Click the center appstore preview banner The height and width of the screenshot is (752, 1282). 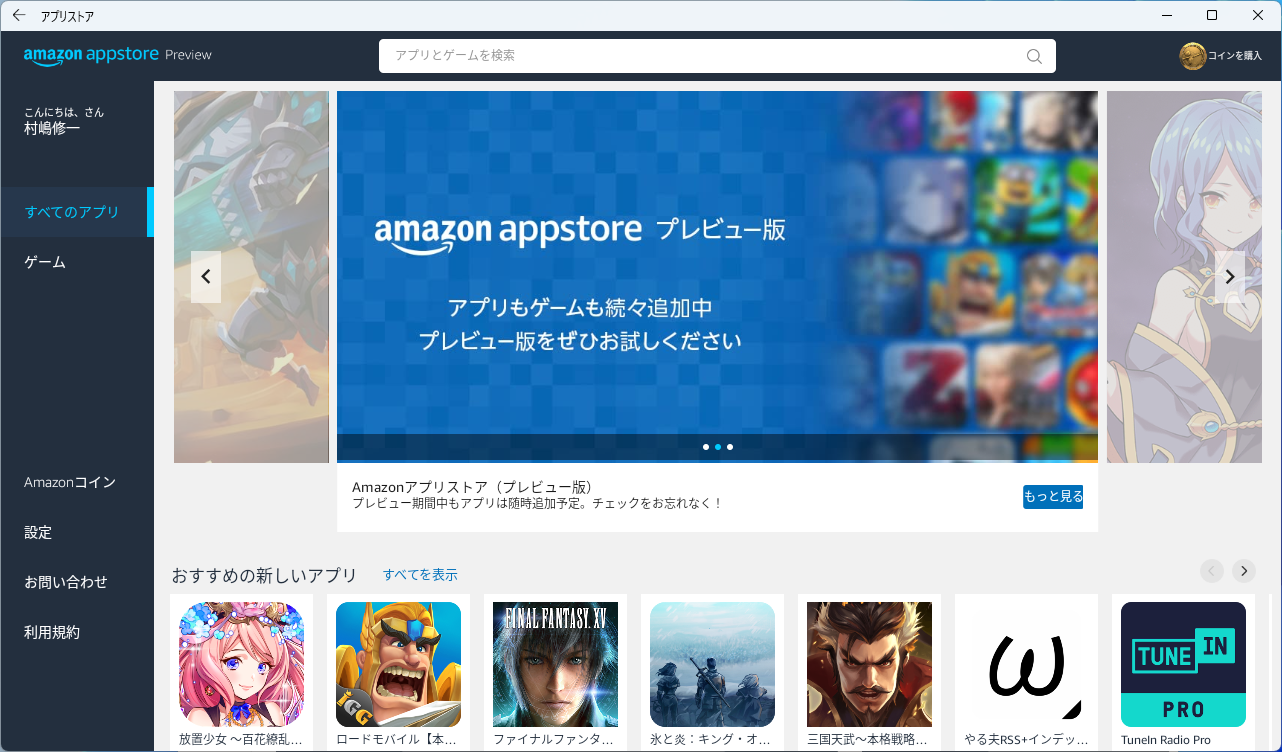point(717,277)
